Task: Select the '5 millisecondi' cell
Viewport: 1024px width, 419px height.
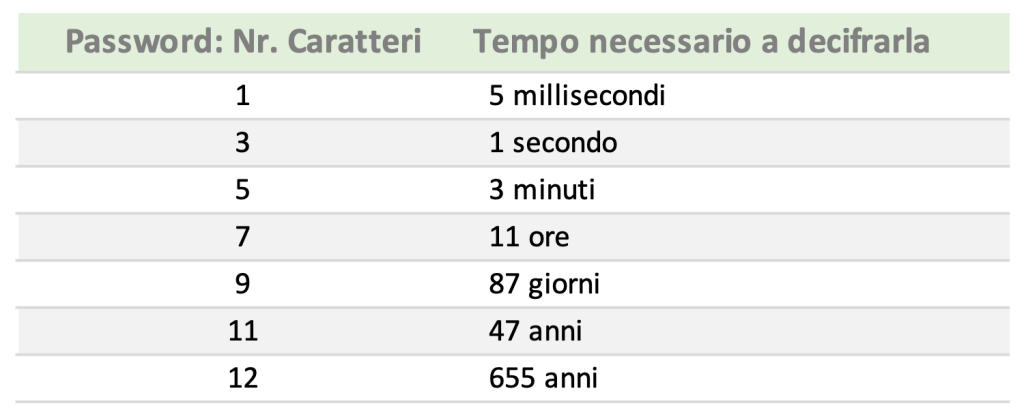Action: click(577, 96)
